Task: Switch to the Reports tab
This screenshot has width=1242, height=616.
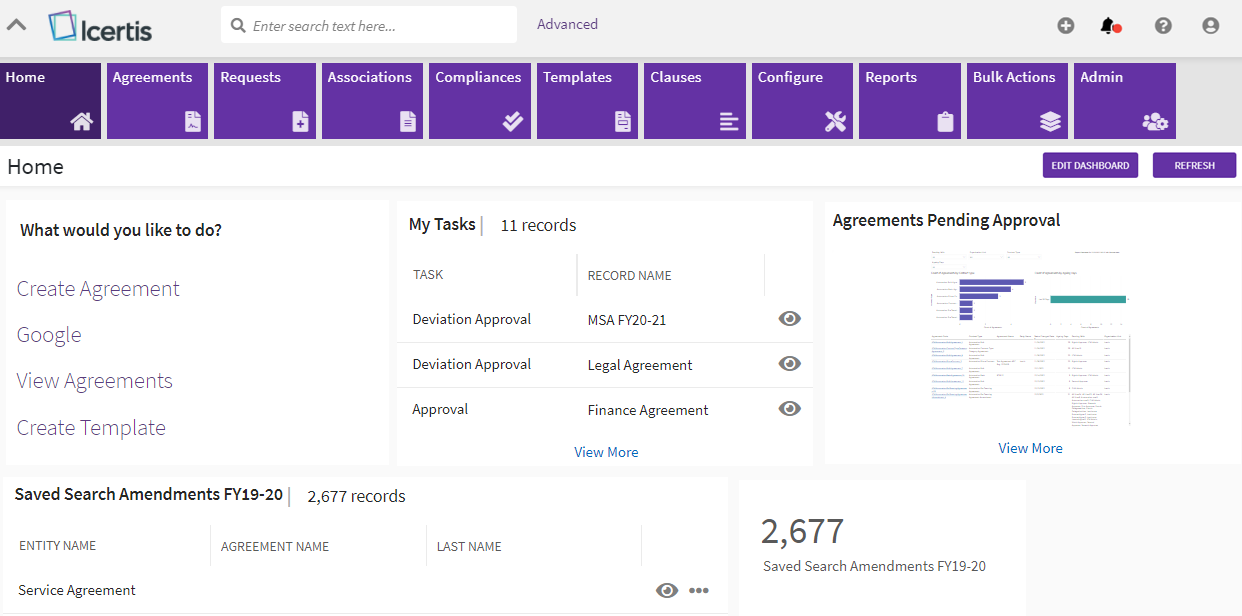Action: (908, 100)
